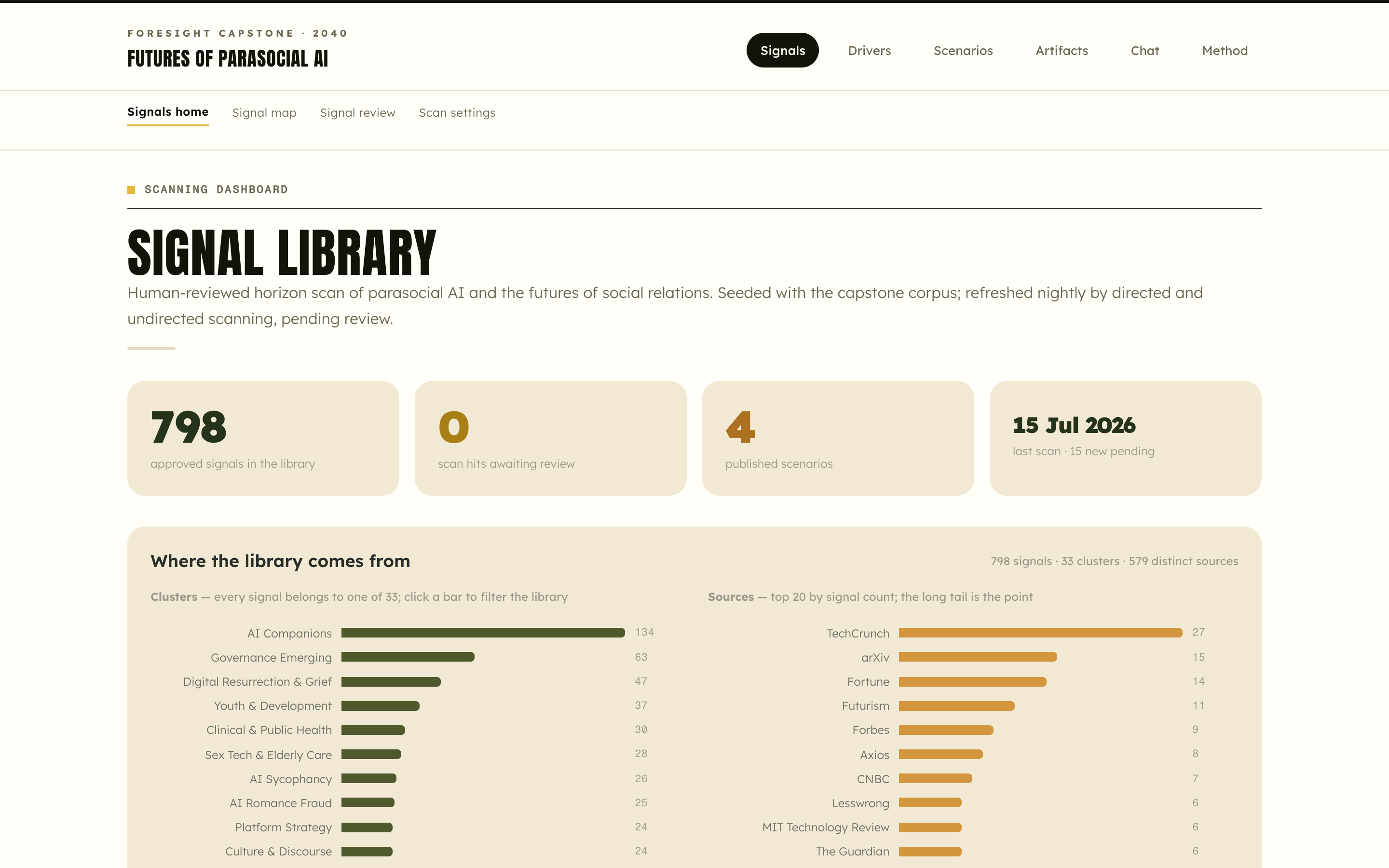The width and height of the screenshot is (1389, 868).
Task: Select the Youth & Development cluster bar
Action: [380, 705]
